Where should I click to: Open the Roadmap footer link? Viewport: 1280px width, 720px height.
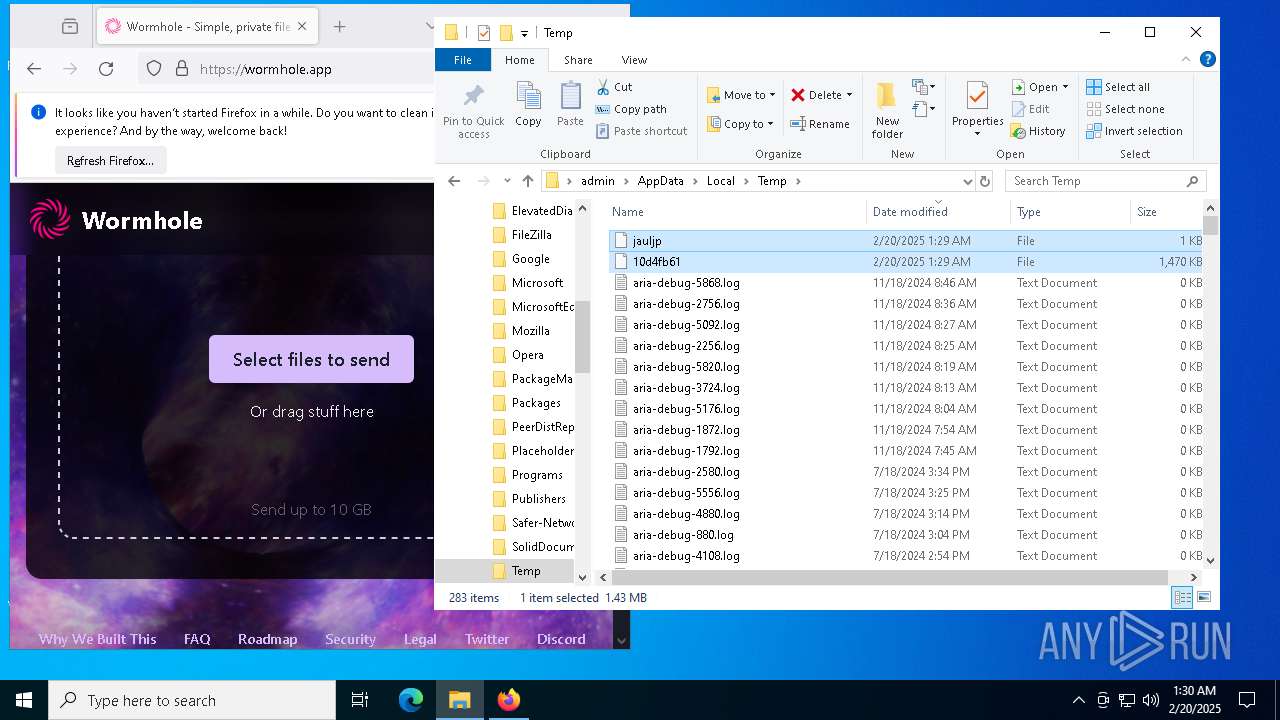tap(267, 639)
